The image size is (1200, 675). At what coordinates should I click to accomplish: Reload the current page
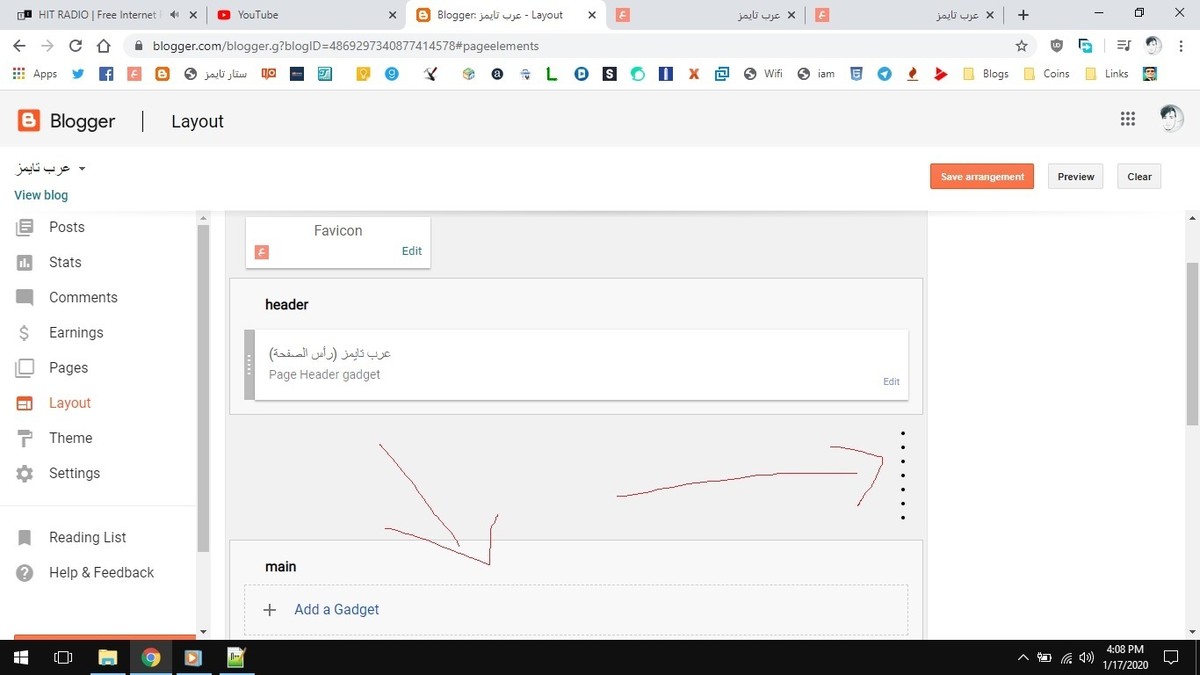[x=75, y=46]
